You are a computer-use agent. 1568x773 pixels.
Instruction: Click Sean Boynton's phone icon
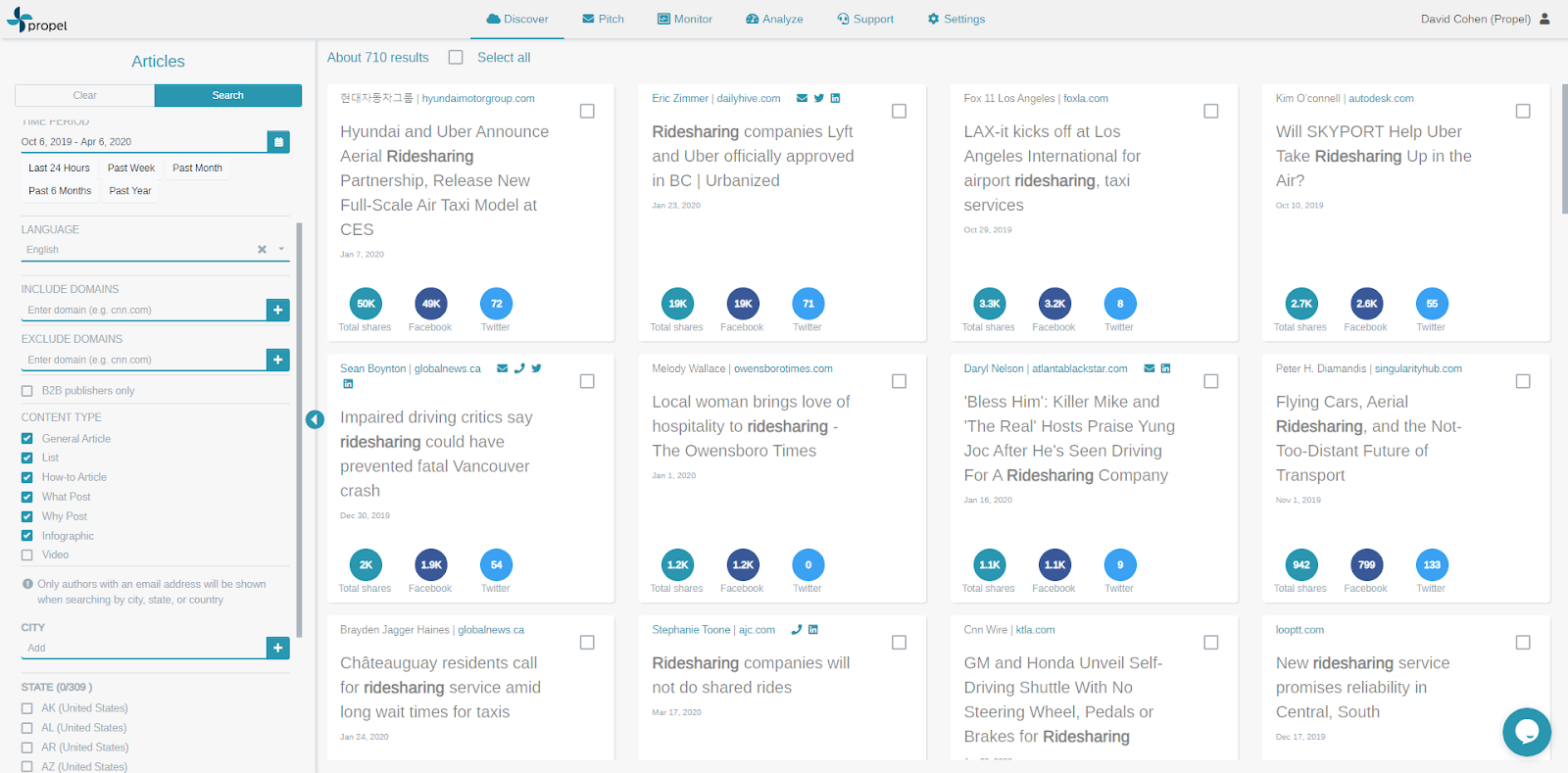[519, 368]
